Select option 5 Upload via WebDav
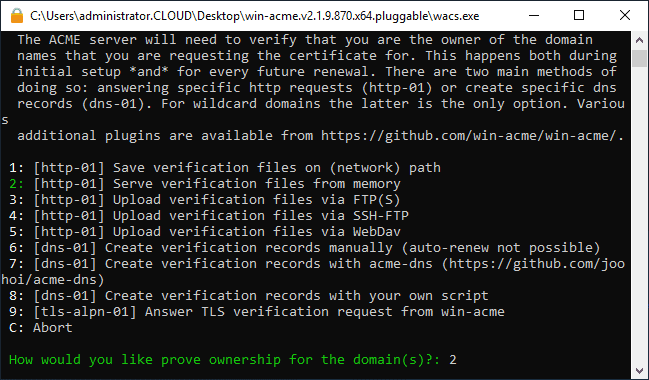The width and height of the screenshot is (649, 380). (205, 232)
